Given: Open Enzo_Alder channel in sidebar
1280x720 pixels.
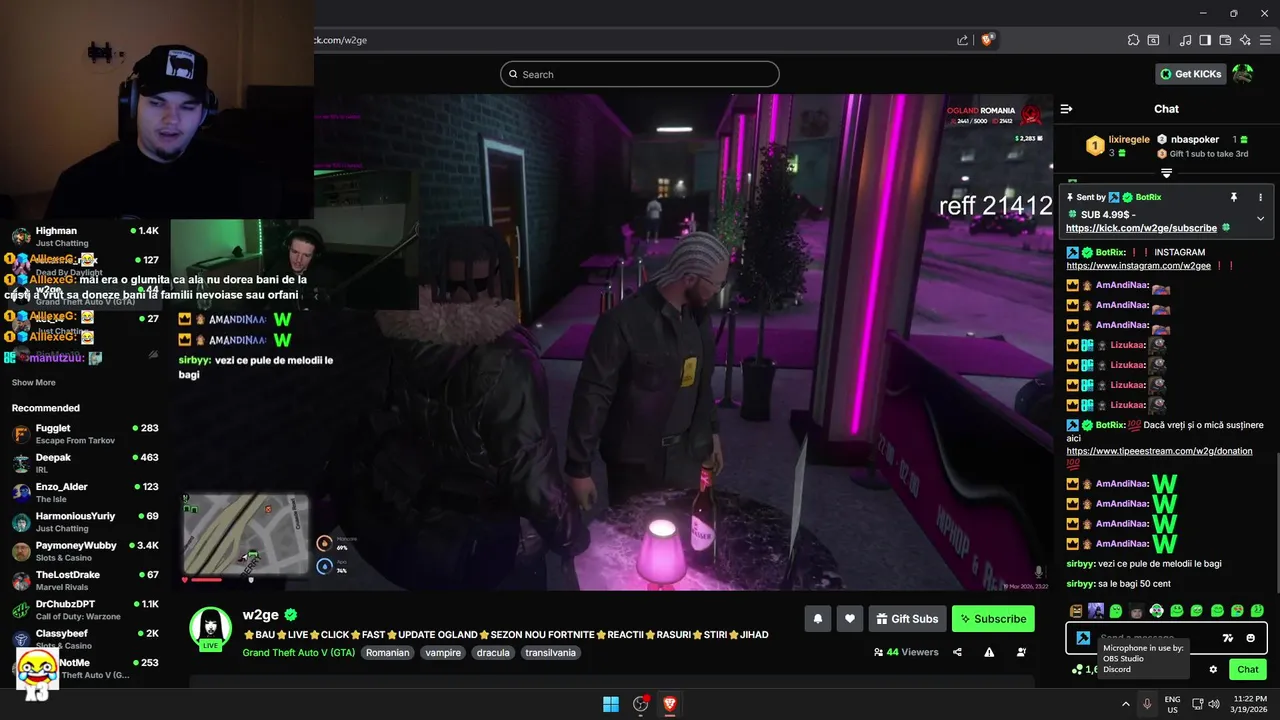Looking at the screenshot, I should [85, 492].
